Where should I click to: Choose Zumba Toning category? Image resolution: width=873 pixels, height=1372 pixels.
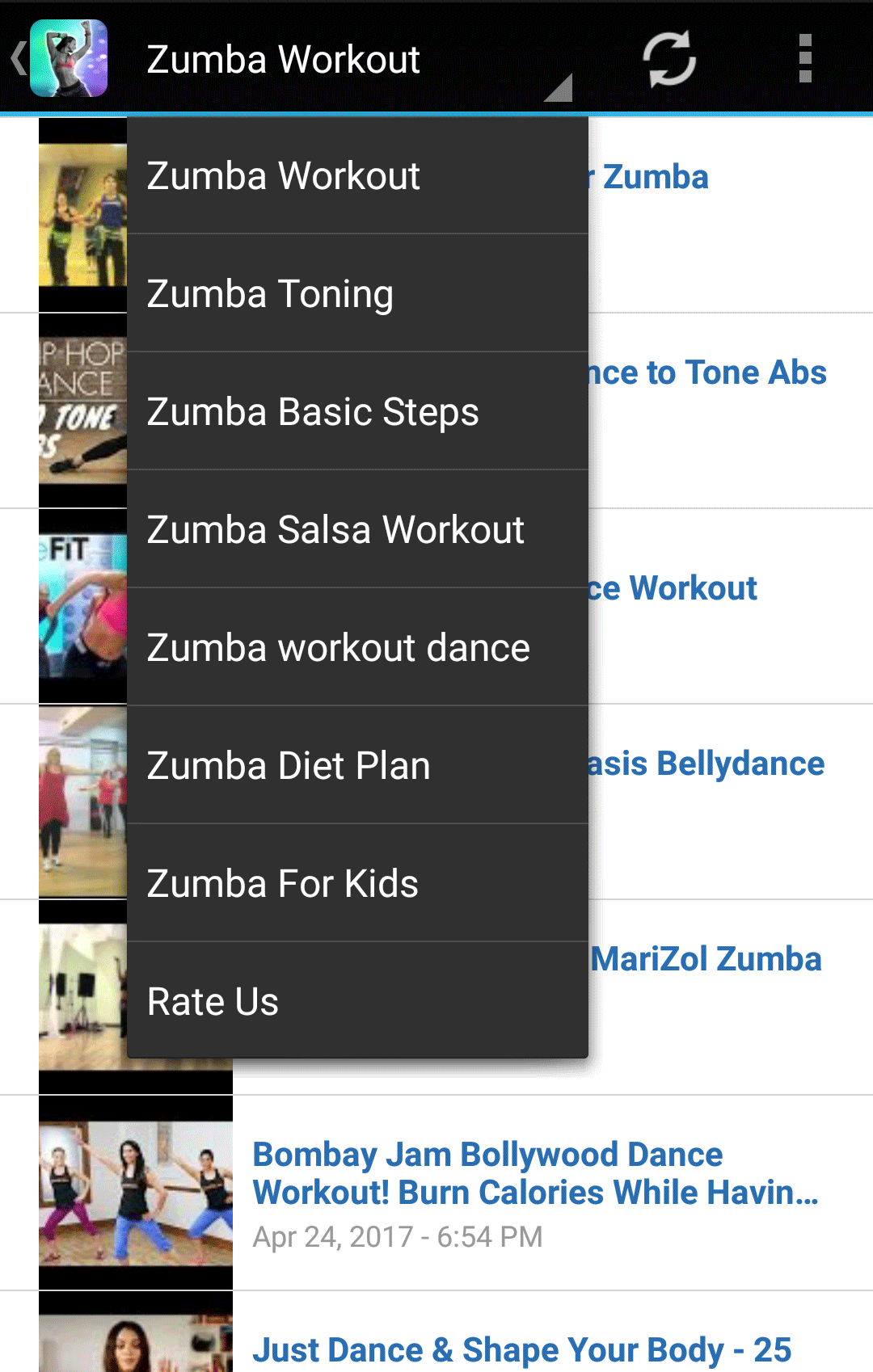[357, 294]
